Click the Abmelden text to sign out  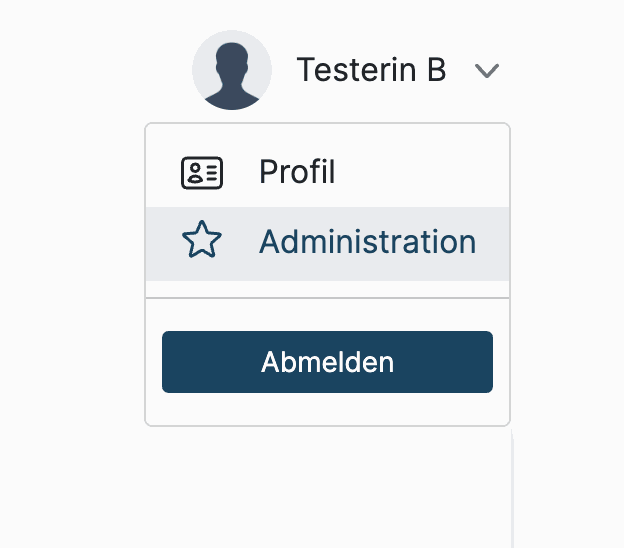(x=327, y=362)
